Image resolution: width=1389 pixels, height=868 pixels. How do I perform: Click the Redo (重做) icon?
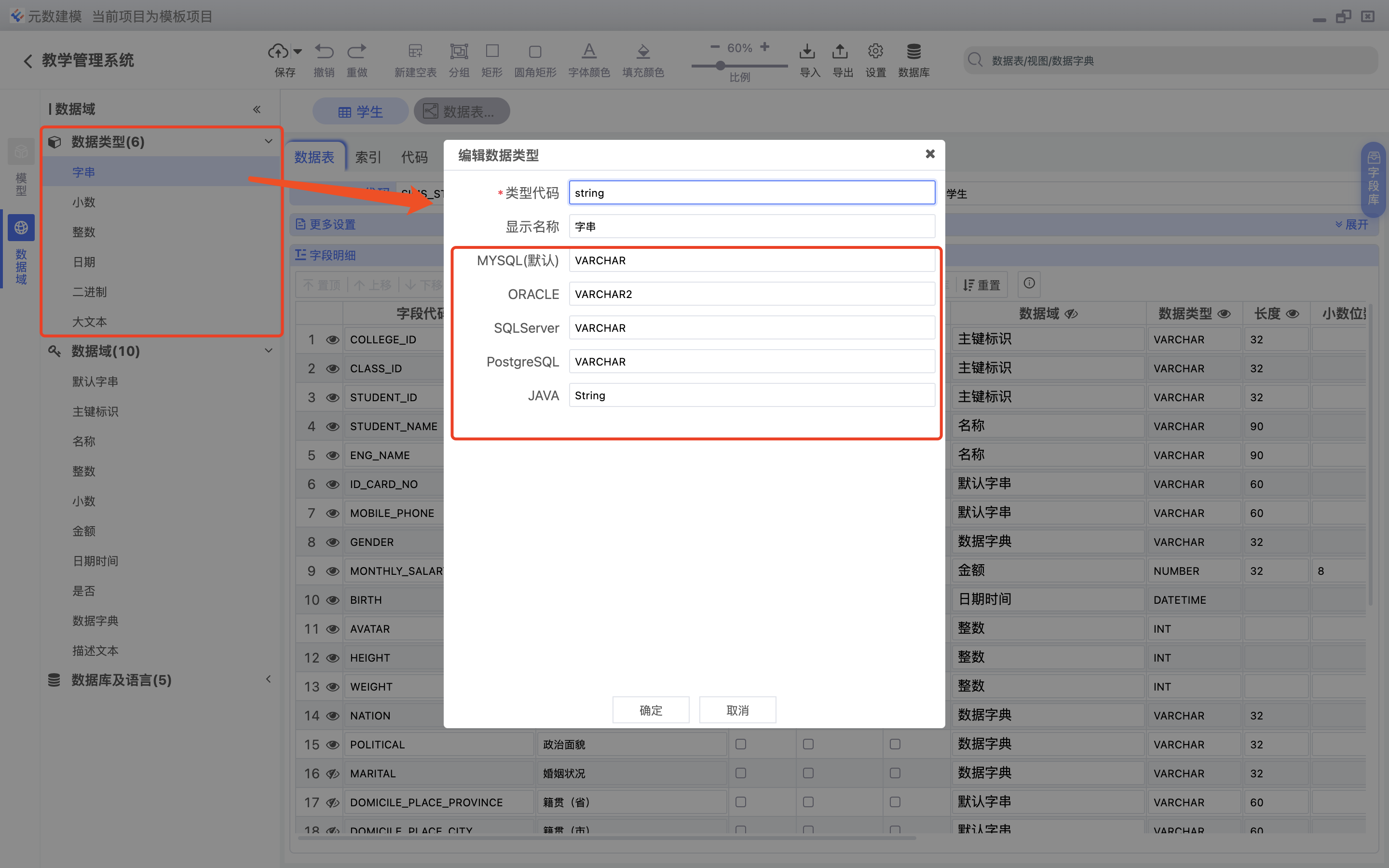[357, 52]
